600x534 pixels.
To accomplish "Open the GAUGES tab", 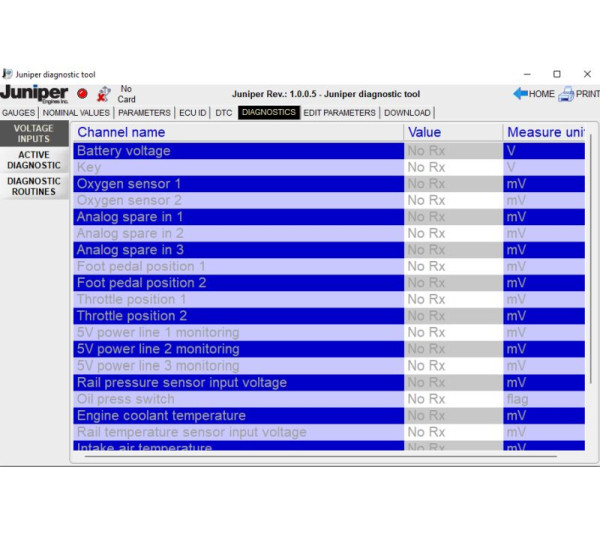I will (18, 113).
